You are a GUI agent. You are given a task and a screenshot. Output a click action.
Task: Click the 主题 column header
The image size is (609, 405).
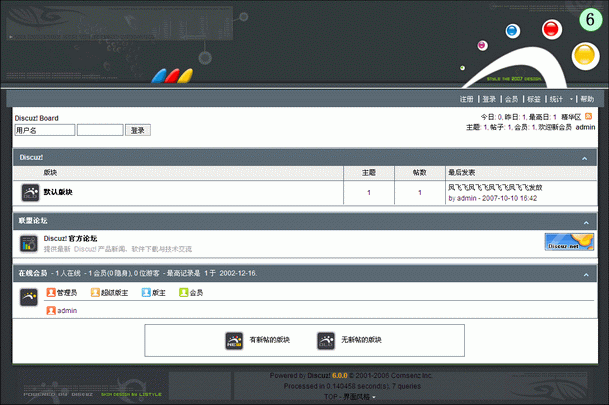tap(369, 173)
